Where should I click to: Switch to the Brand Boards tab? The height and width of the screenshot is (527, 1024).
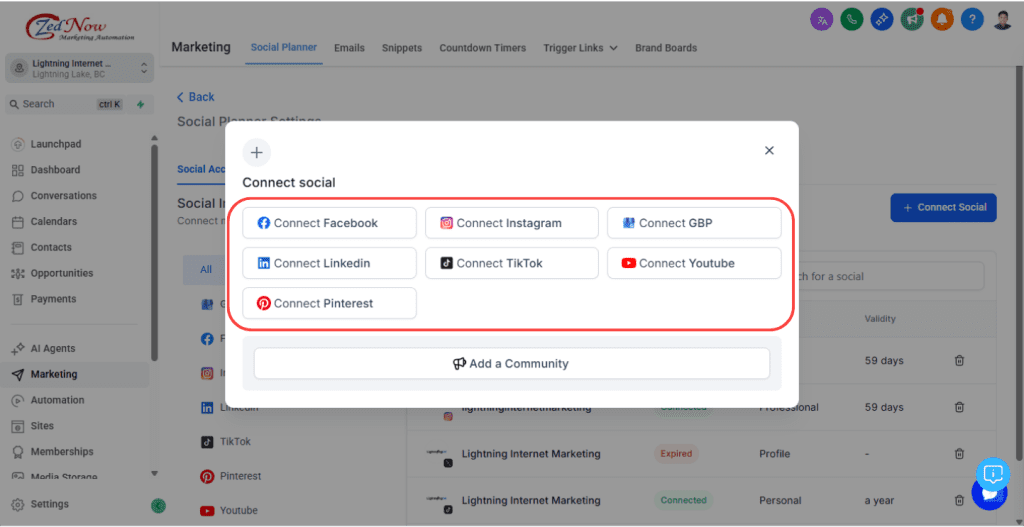click(x=666, y=48)
